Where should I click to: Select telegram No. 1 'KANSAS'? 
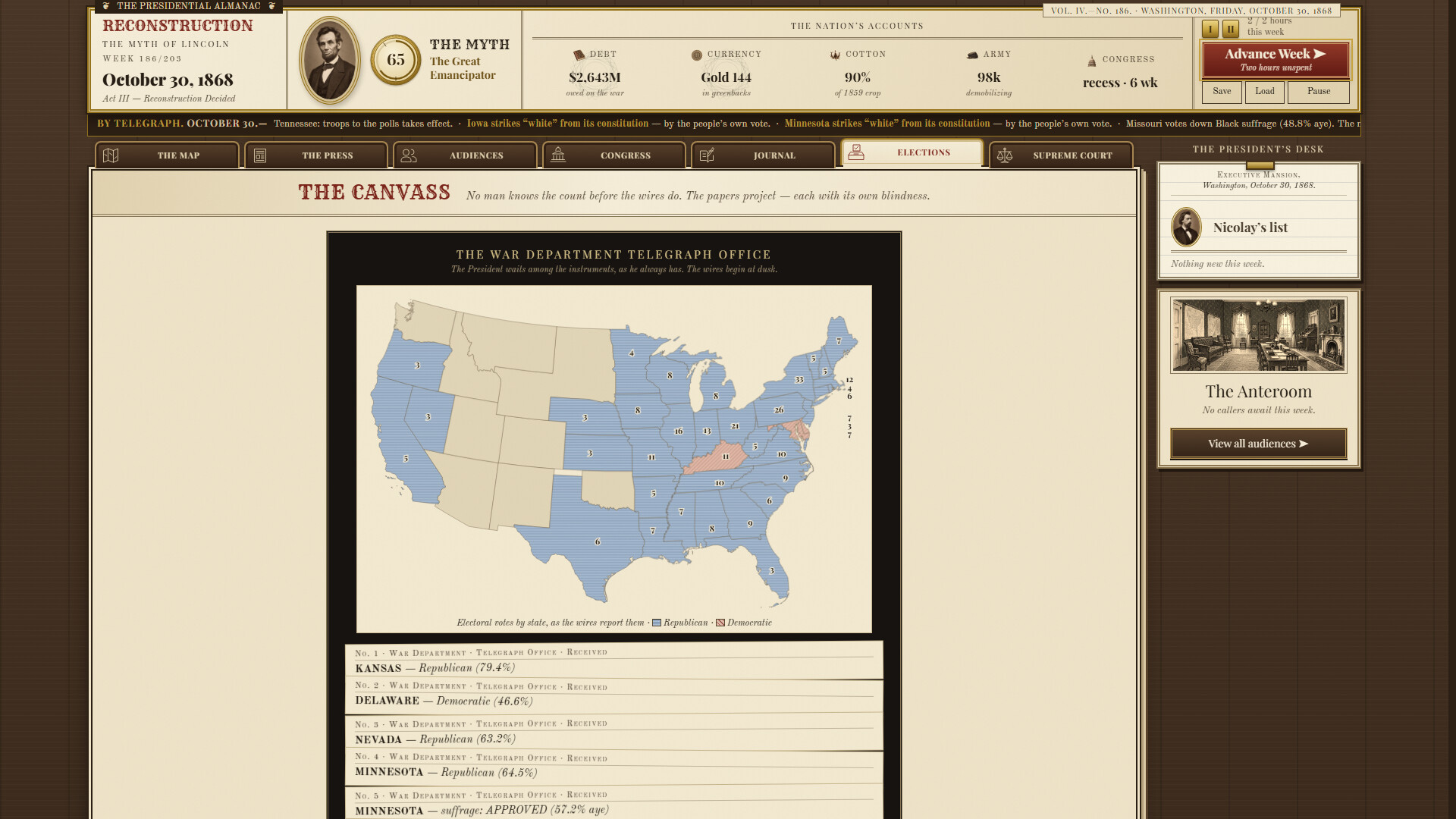pos(614,661)
